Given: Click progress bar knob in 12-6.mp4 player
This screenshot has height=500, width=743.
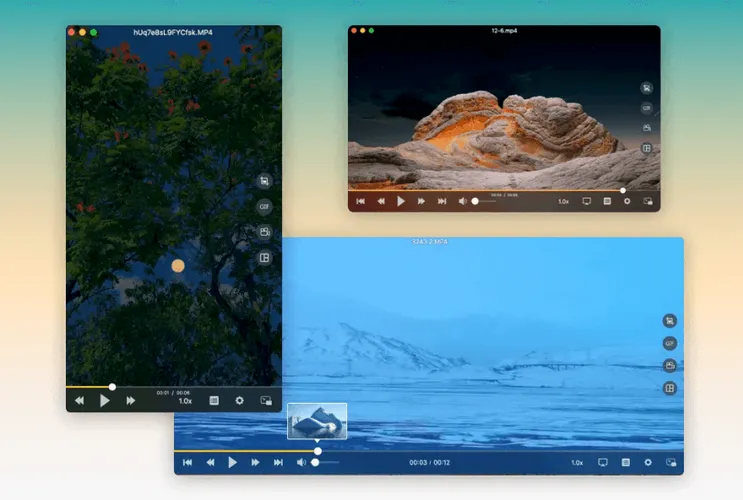Looking at the screenshot, I should [622, 190].
